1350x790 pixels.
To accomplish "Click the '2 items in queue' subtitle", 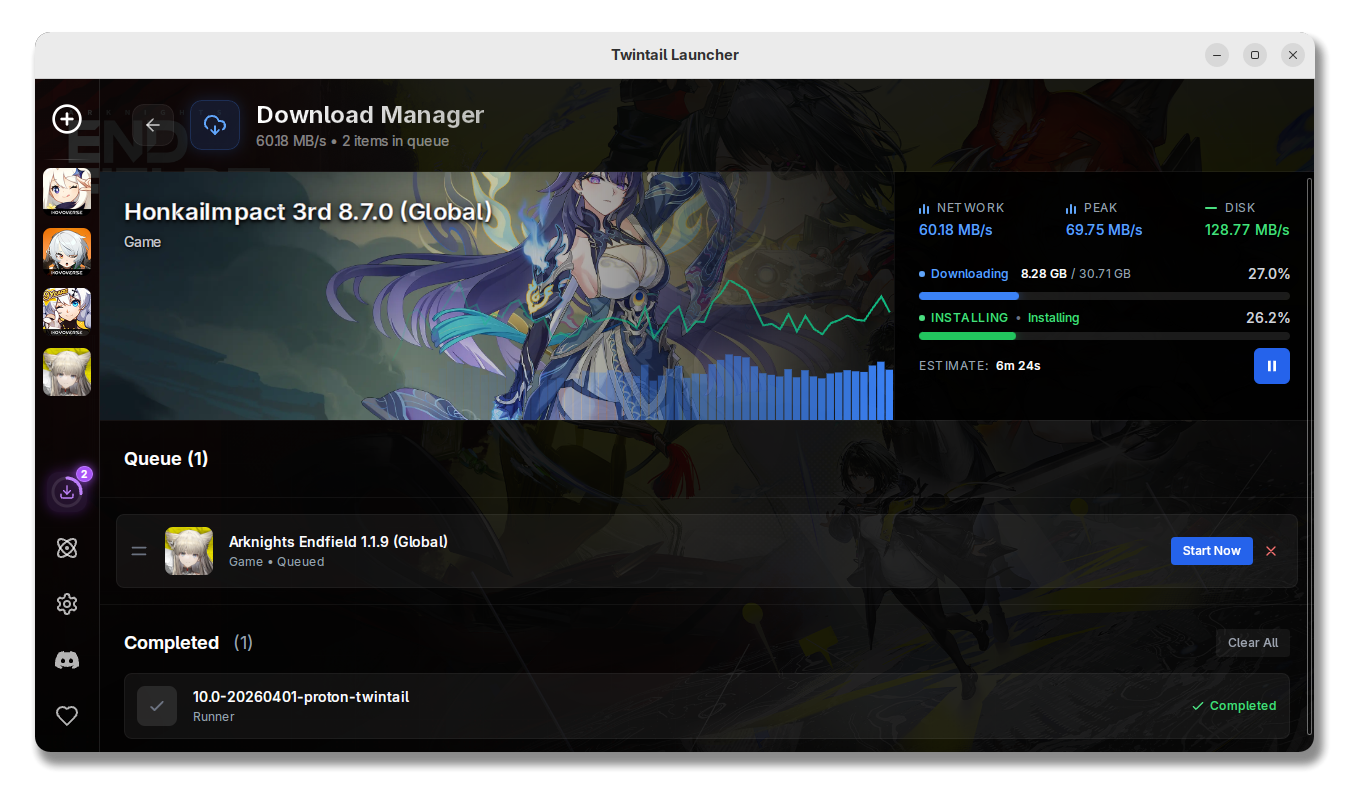I will click(x=395, y=141).
